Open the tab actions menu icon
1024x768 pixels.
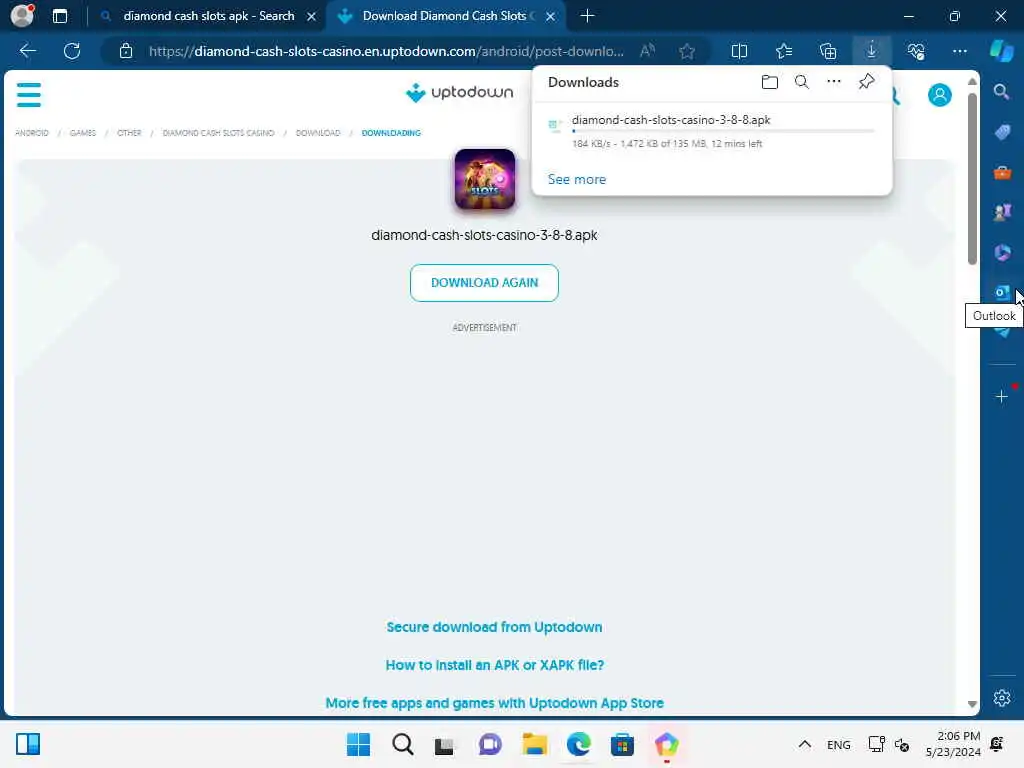[x=60, y=16]
